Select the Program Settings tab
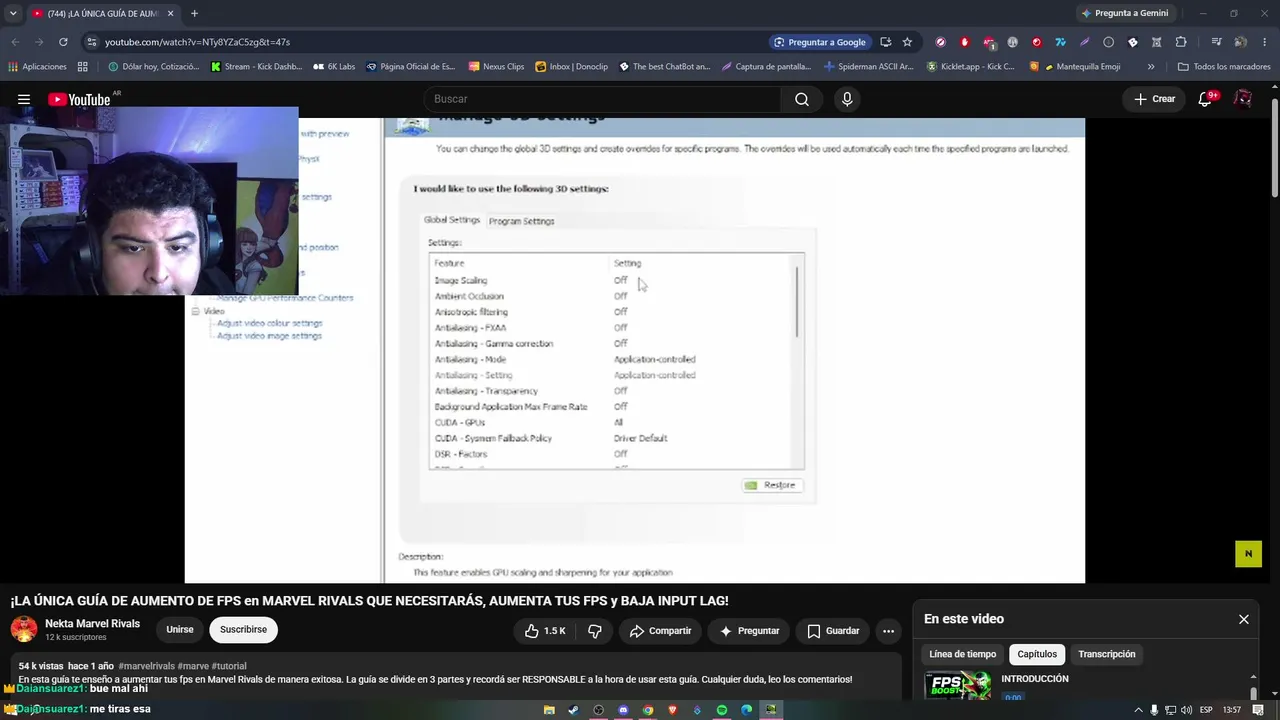This screenshot has width=1280, height=720. coord(521,221)
